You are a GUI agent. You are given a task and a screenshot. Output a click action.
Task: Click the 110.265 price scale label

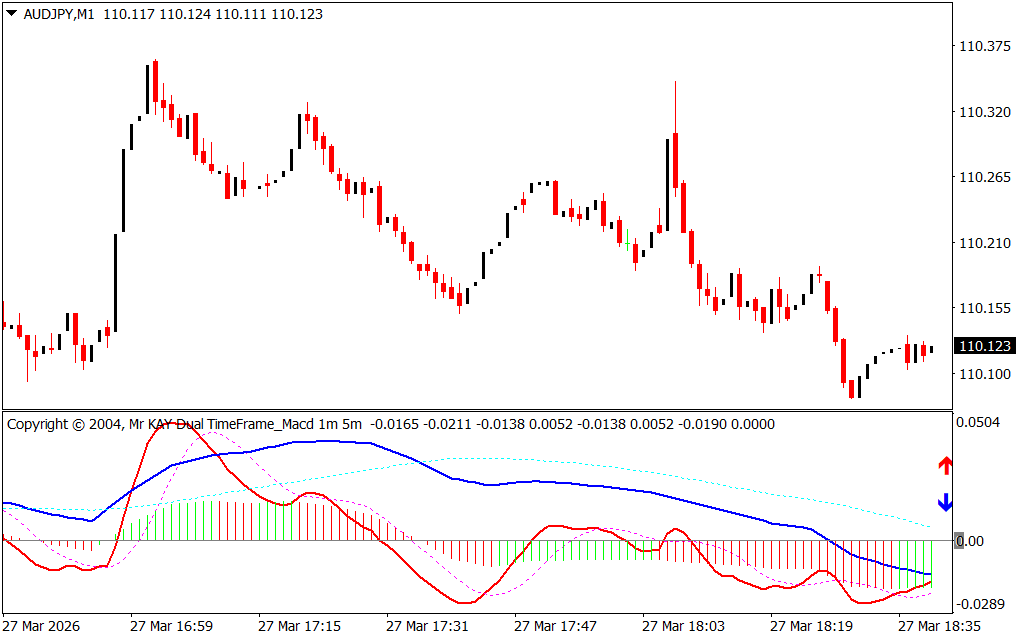click(x=984, y=178)
